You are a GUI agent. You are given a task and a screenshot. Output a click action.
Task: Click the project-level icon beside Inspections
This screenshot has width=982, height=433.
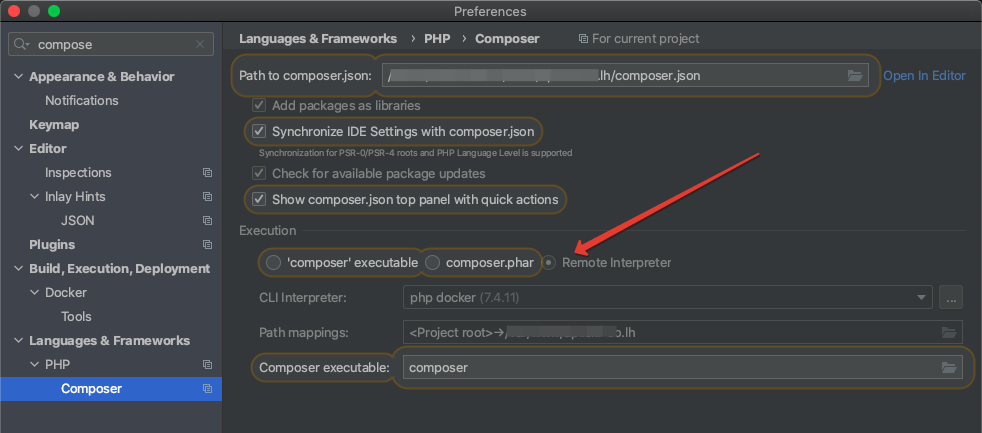point(207,172)
